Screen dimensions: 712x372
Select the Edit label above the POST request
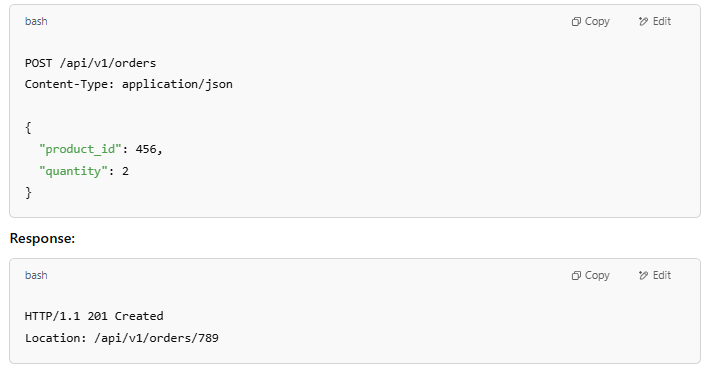662,21
